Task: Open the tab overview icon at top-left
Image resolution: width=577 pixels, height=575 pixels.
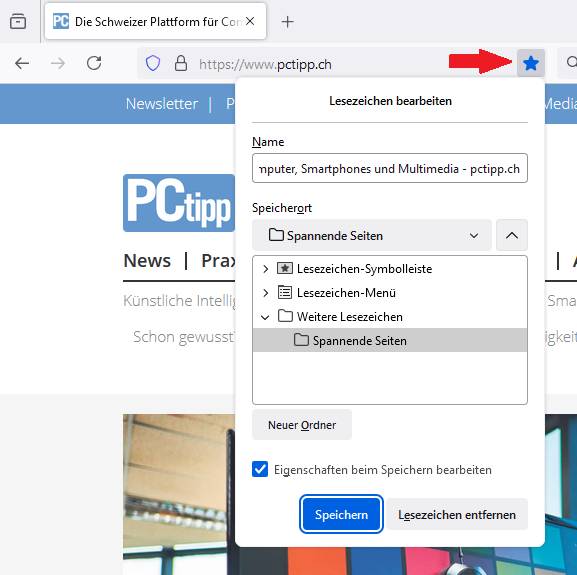Action: point(18,21)
